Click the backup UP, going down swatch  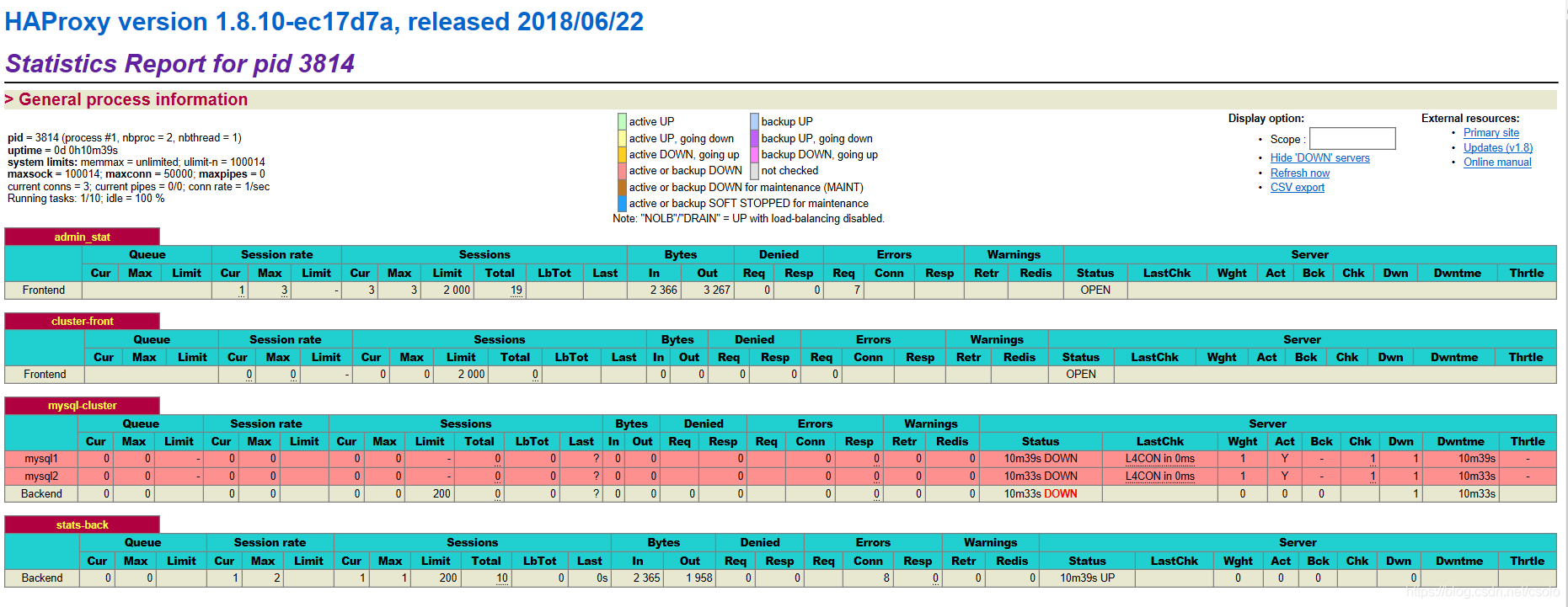point(755,138)
